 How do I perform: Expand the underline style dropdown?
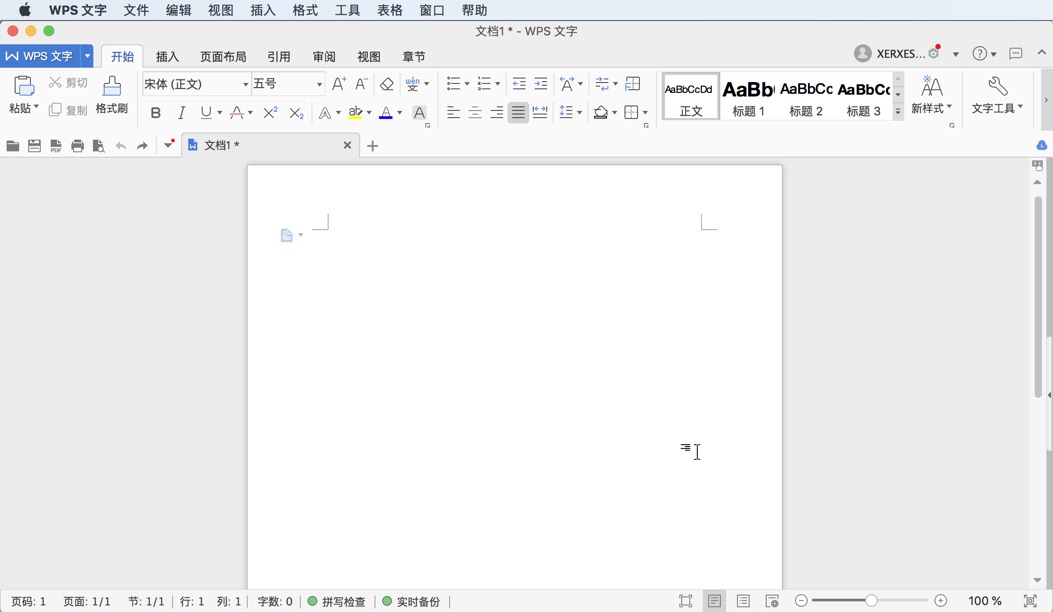218,112
